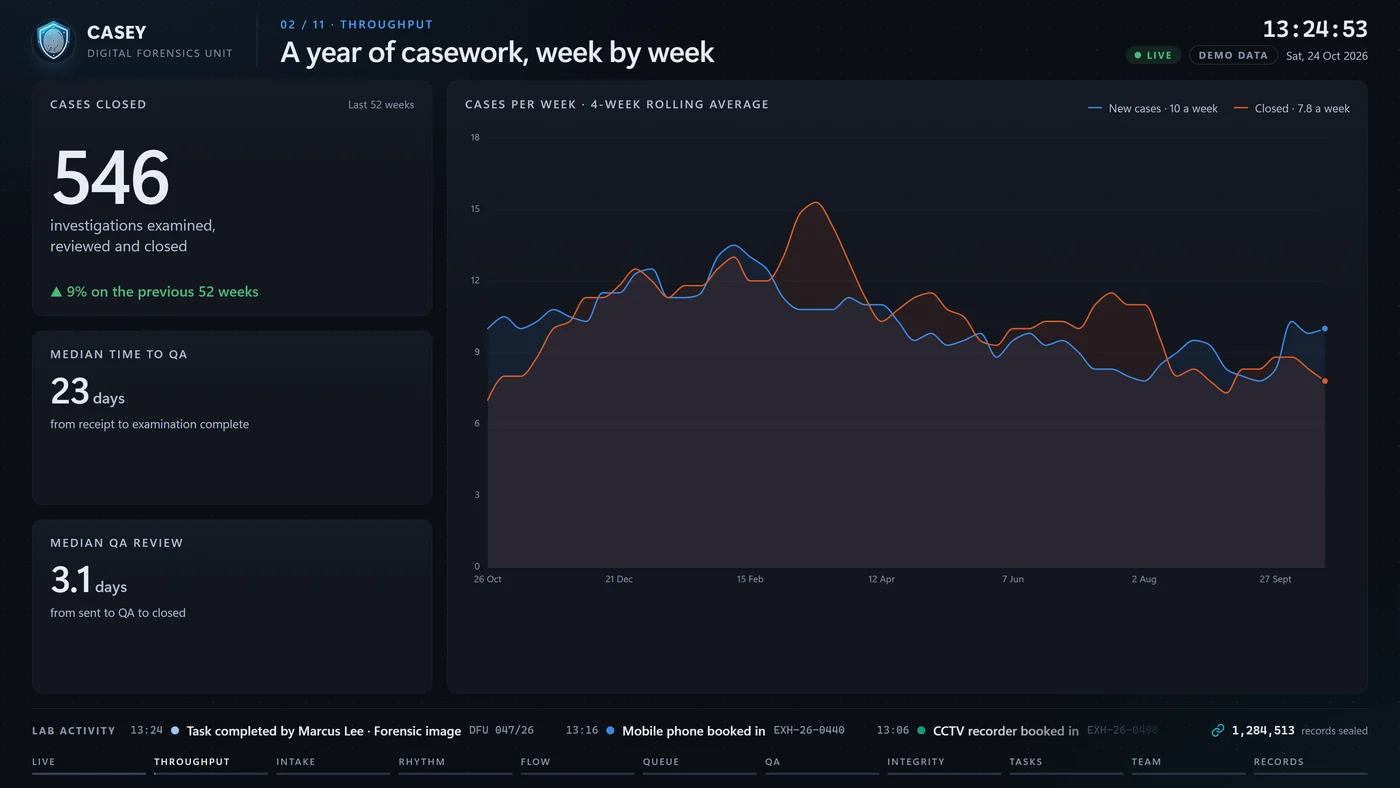Click the pale dot before Task completed activity
The height and width of the screenshot is (788, 1400).
175,731
